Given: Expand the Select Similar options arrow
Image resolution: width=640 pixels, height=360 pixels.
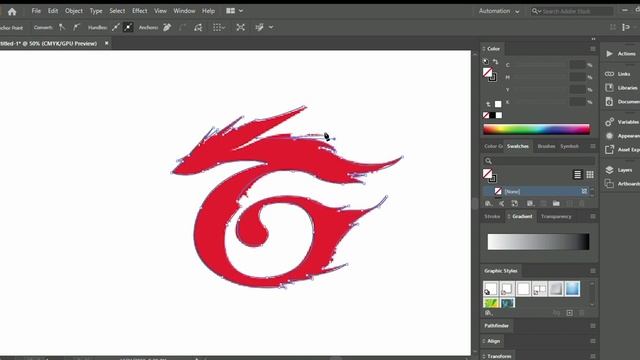Looking at the screenshot, I should [x=271, y=27].
